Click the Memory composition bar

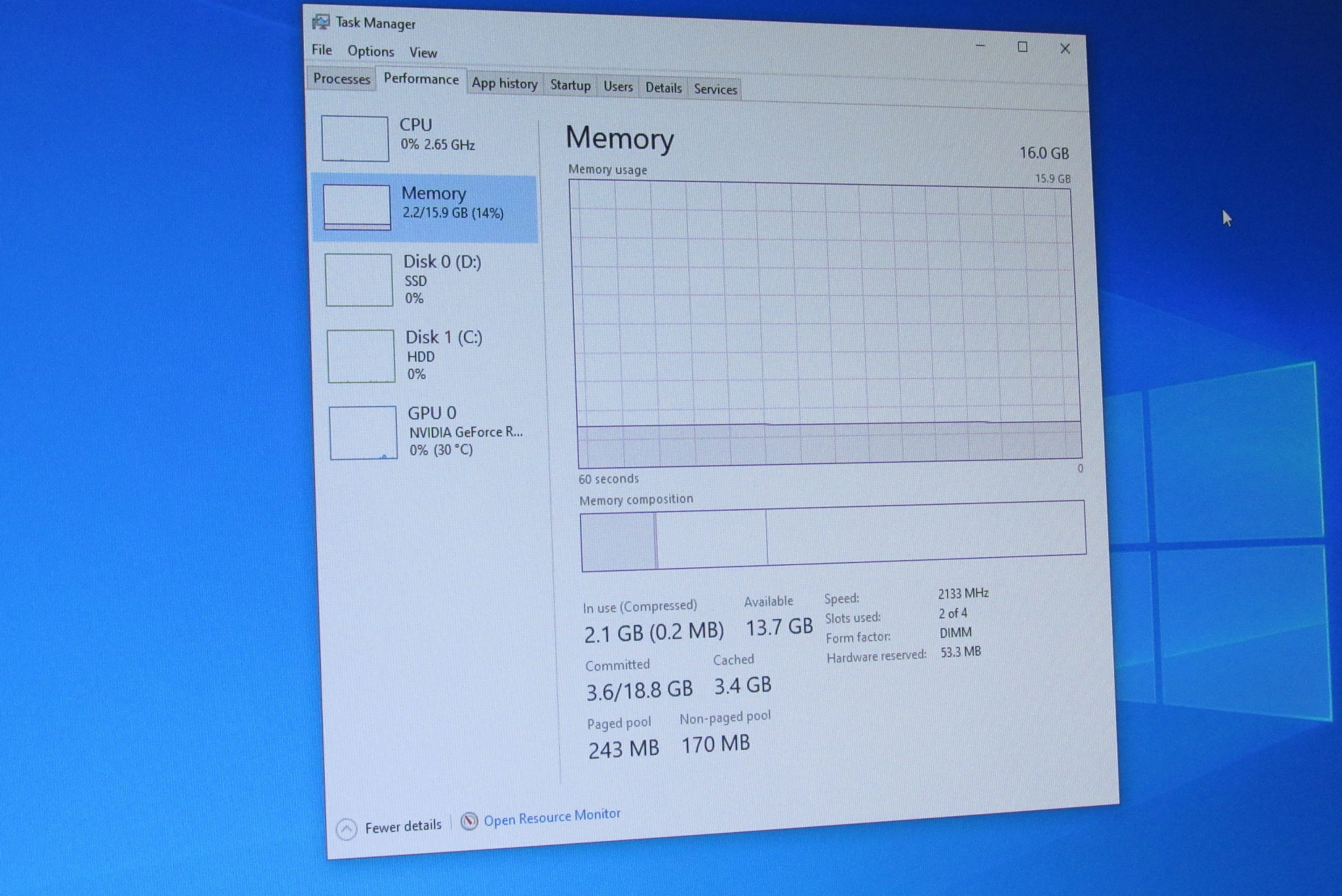point(832,536)
